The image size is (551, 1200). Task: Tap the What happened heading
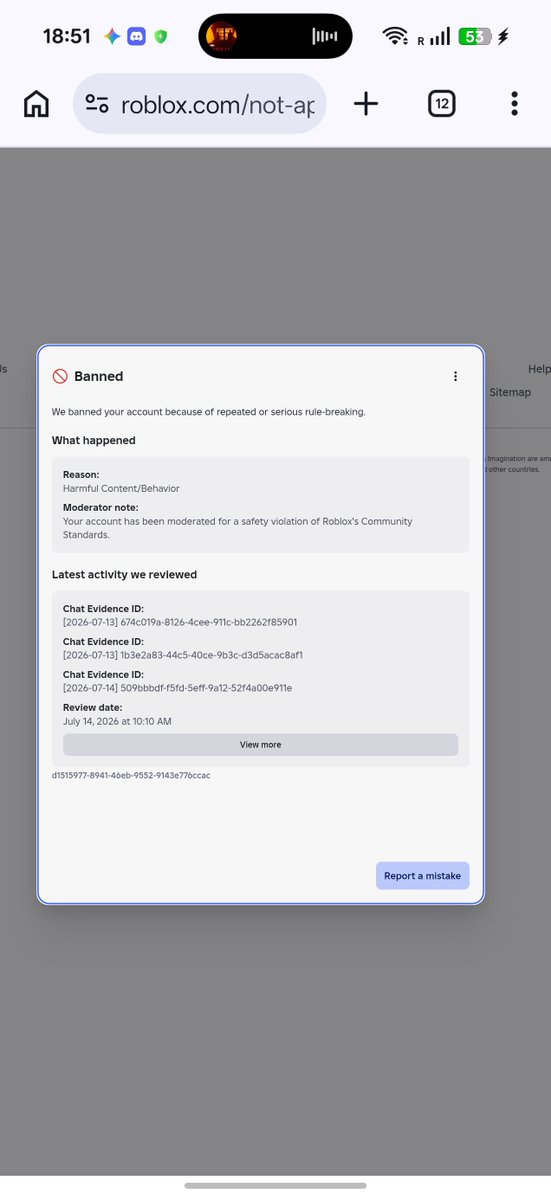pyautogui.click(x=94, y=440)
